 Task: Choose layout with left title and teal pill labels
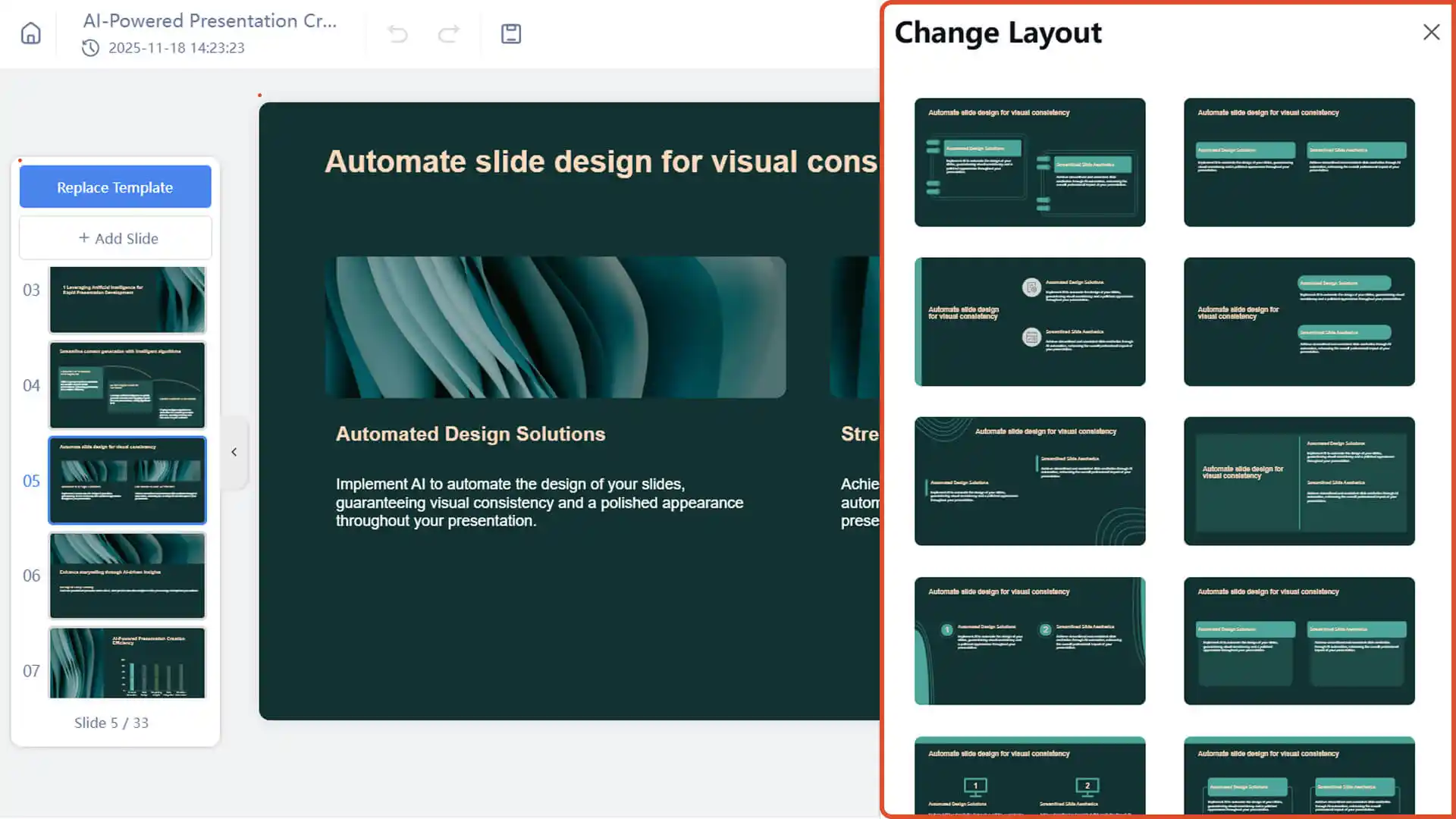1299,322
